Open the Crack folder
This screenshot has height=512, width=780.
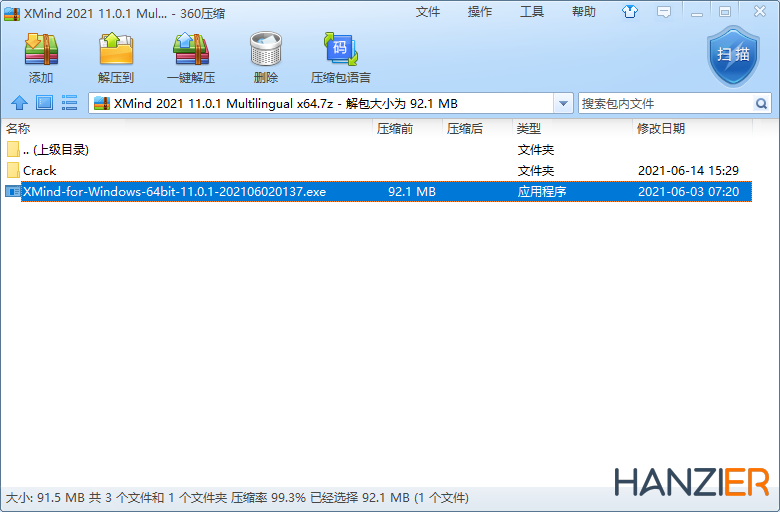(40, 171)
